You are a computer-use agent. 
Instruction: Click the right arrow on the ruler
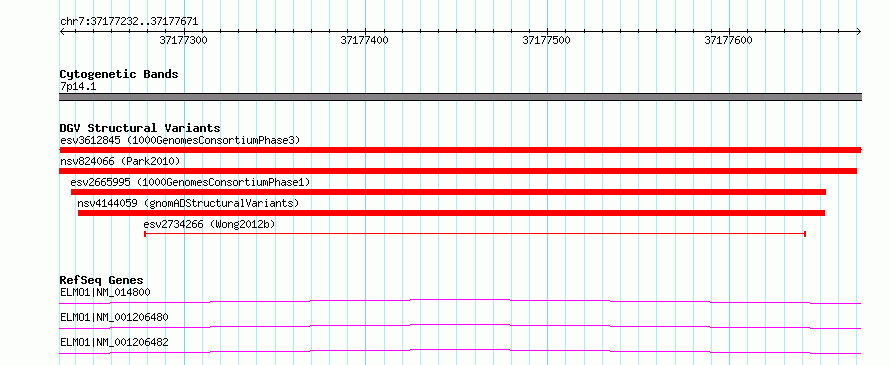tap(858, 32)
